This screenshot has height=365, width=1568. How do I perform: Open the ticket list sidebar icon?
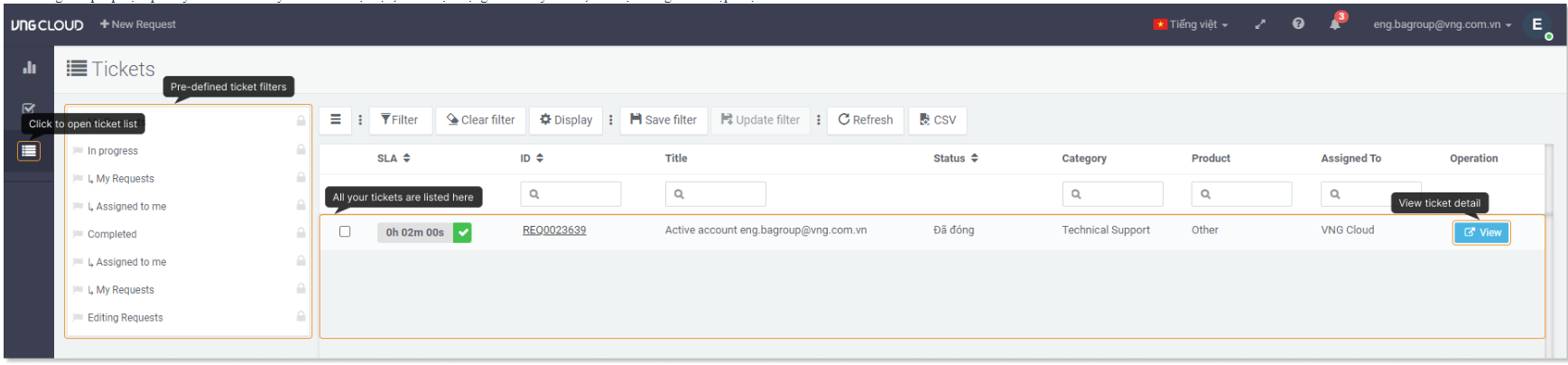point(29,151)
